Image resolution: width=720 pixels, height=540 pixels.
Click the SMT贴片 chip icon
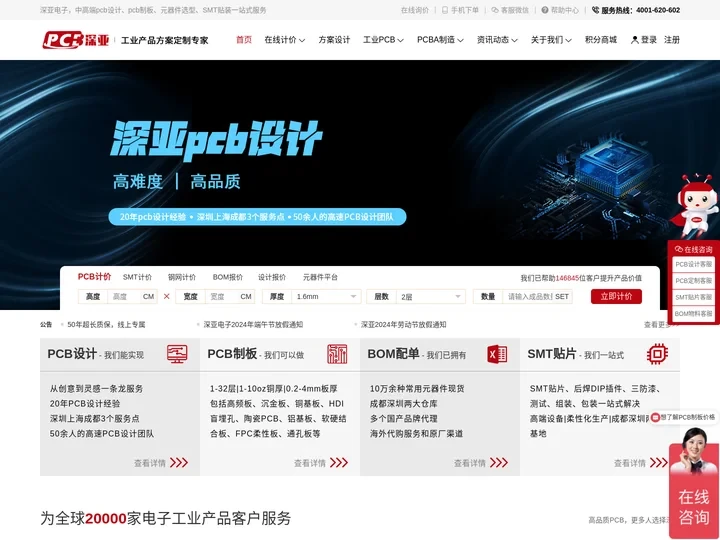657,354
